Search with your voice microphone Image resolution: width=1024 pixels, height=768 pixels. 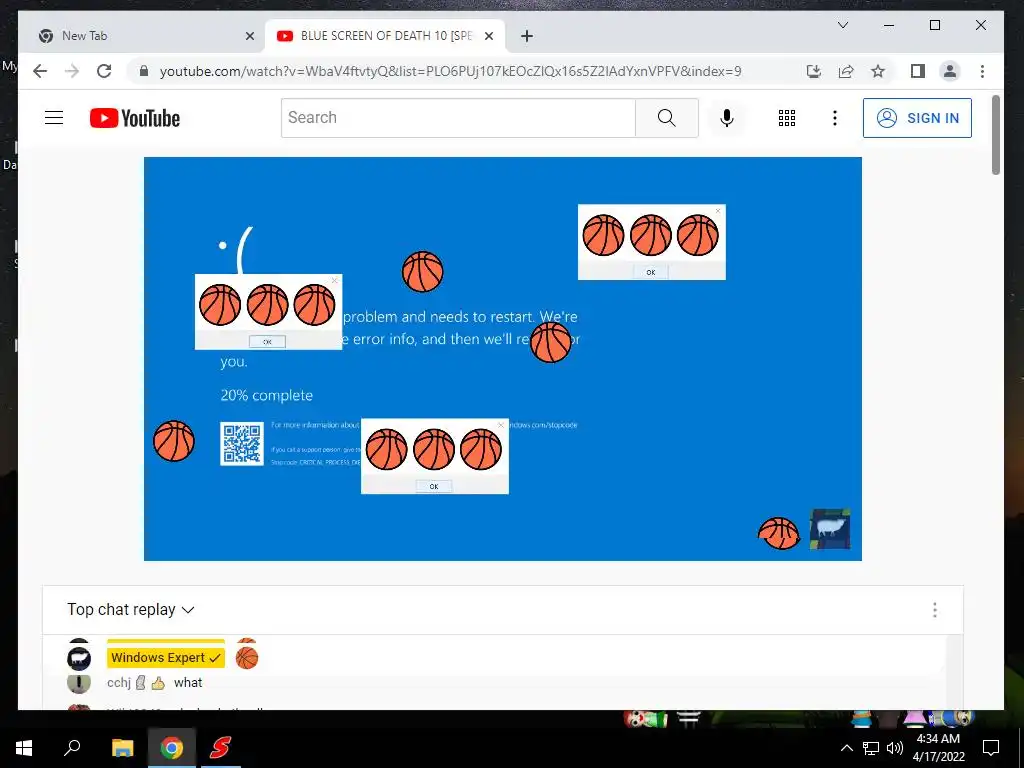[726, 118]
